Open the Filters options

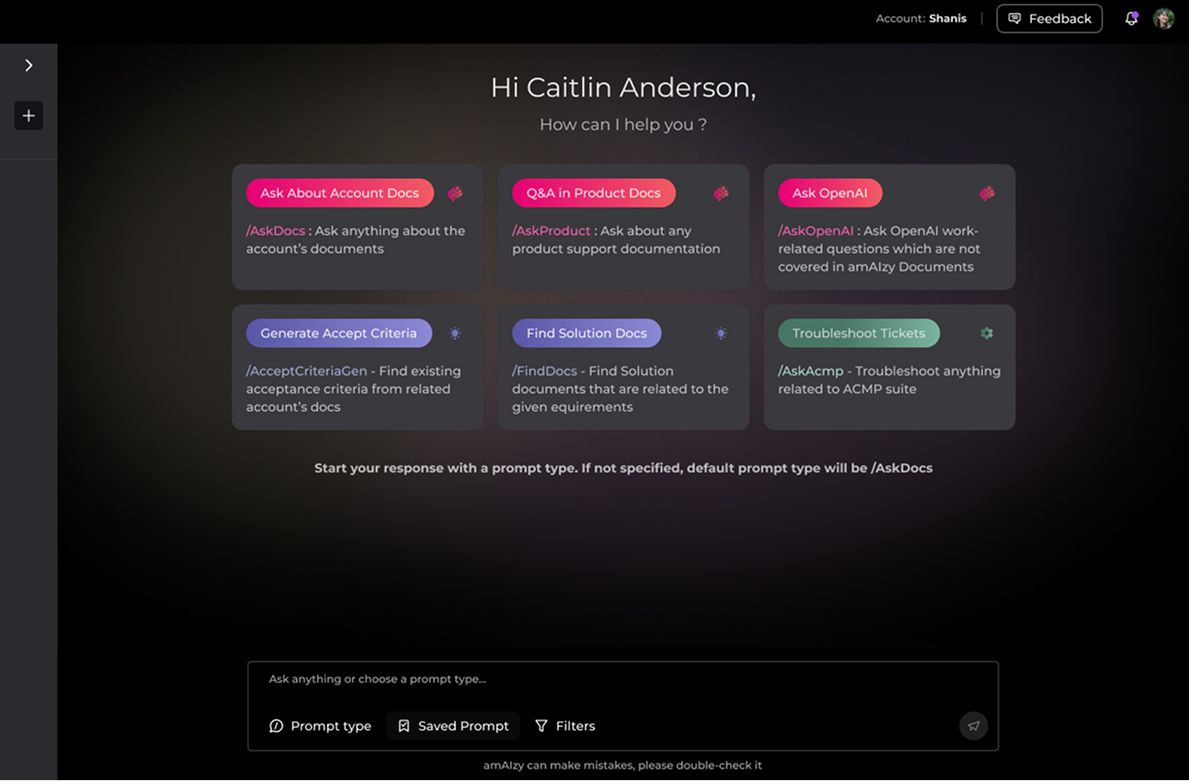pos(565,726)
